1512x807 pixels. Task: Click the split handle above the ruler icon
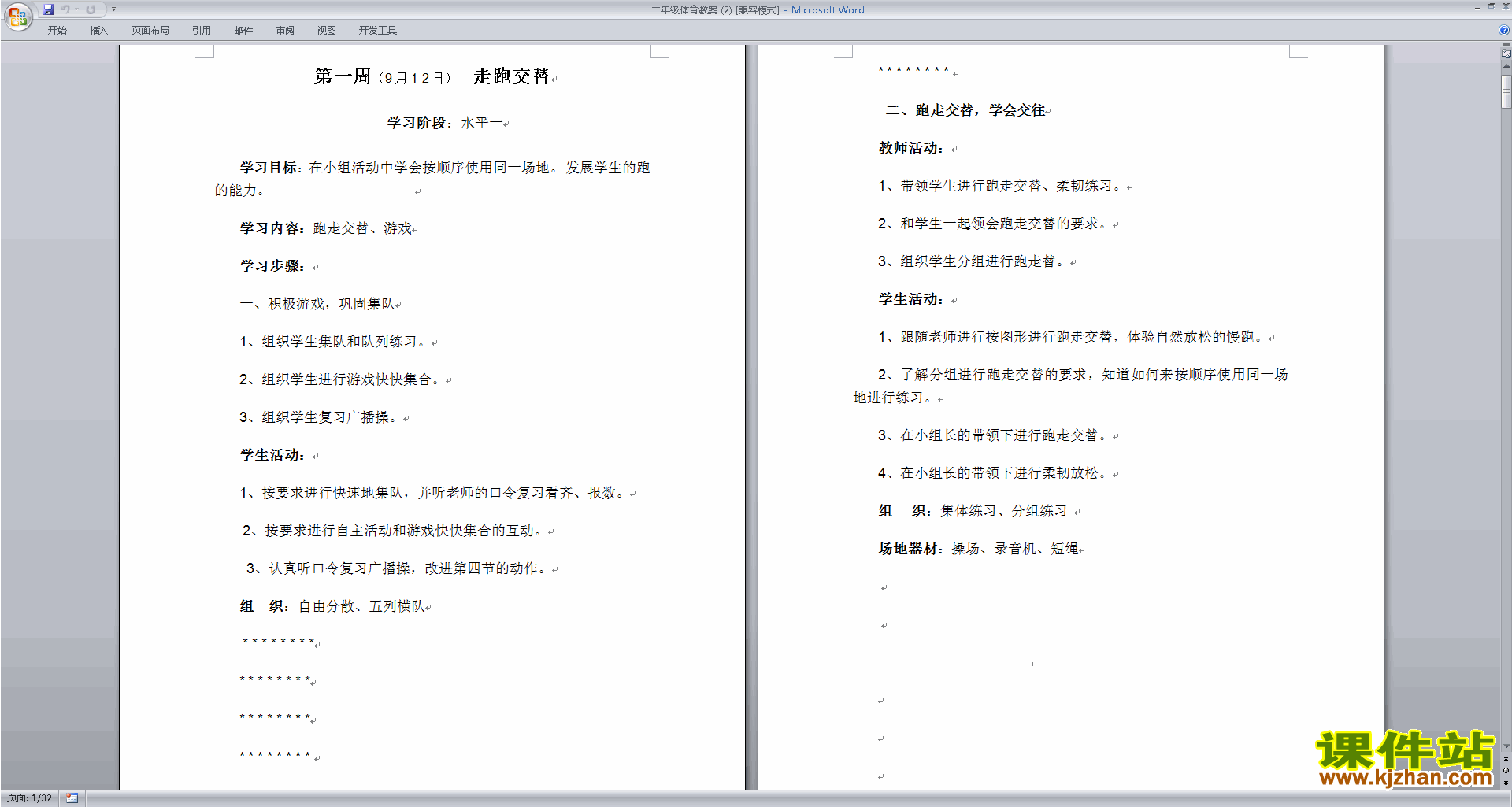[x=1506, y=46]
